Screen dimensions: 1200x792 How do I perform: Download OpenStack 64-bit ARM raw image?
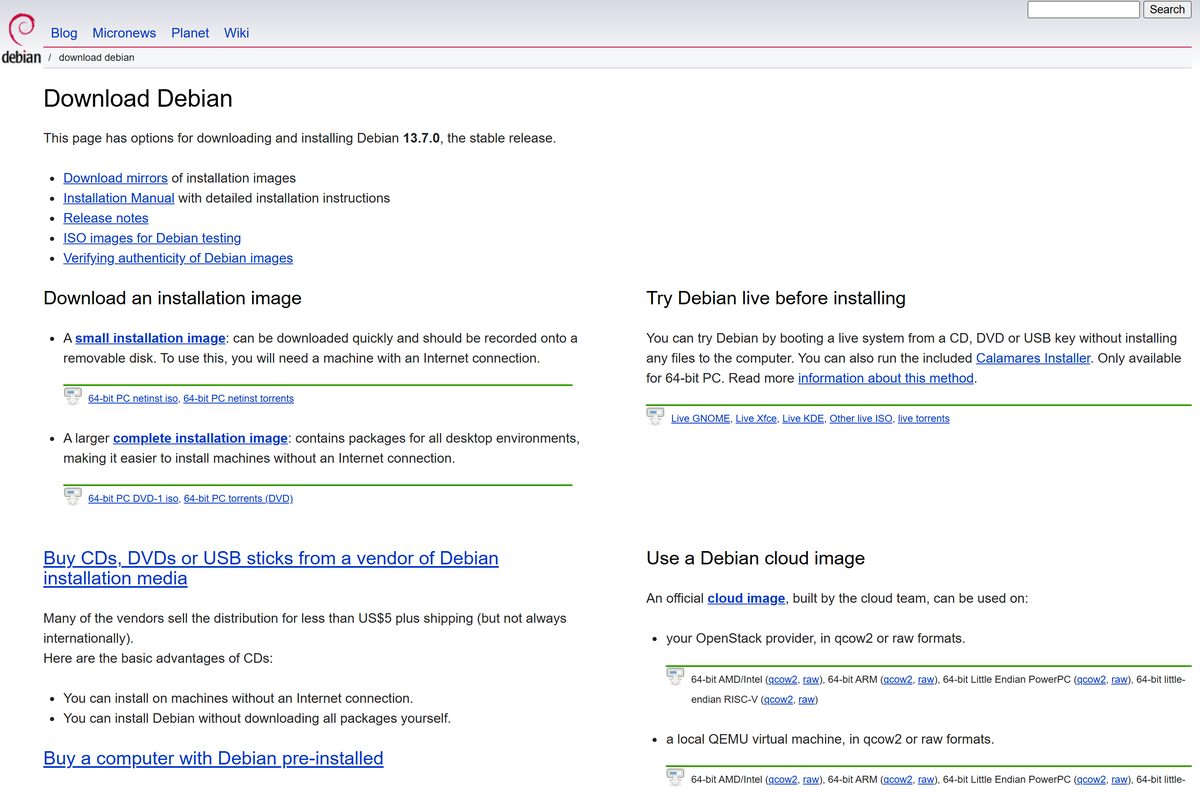click(926, 679)
